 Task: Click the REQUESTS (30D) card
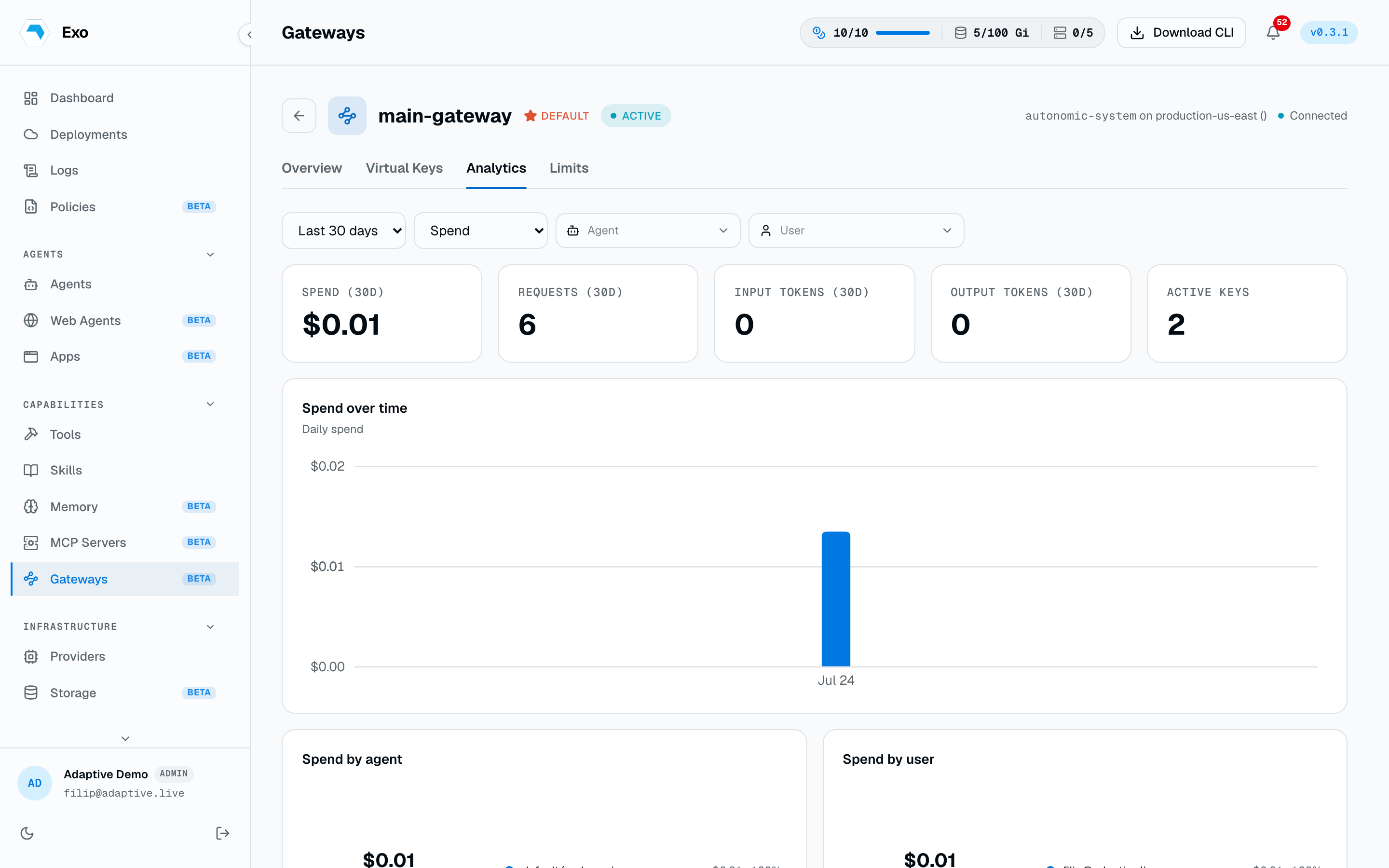click(598, 313)
